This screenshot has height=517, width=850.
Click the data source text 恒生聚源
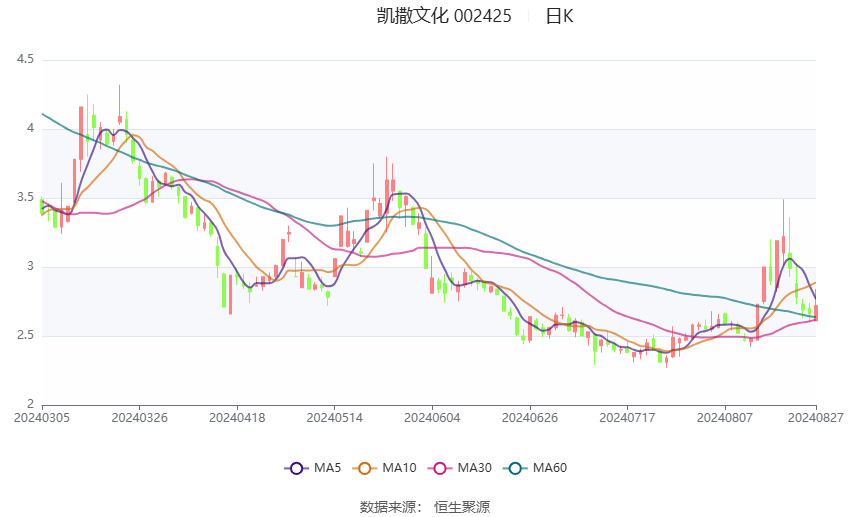[x=462, y=507]
